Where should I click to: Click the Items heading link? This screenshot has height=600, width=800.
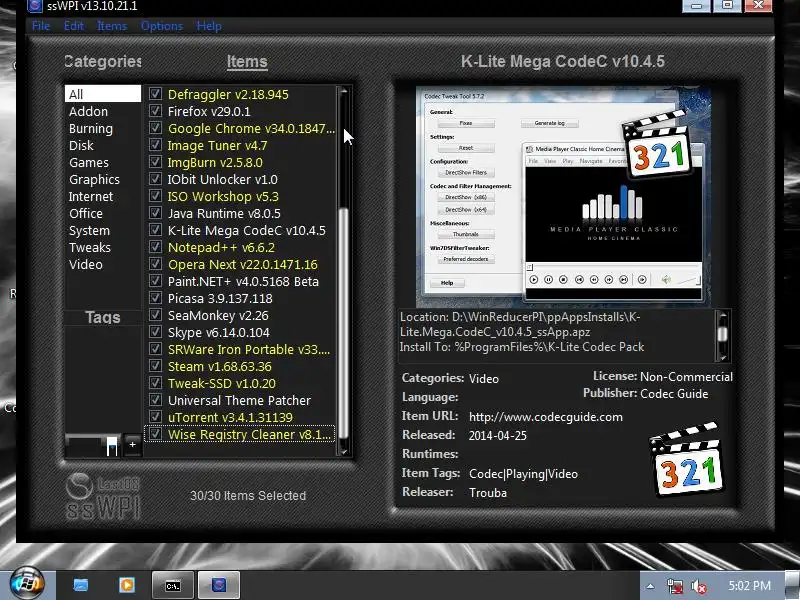[247, 62]
